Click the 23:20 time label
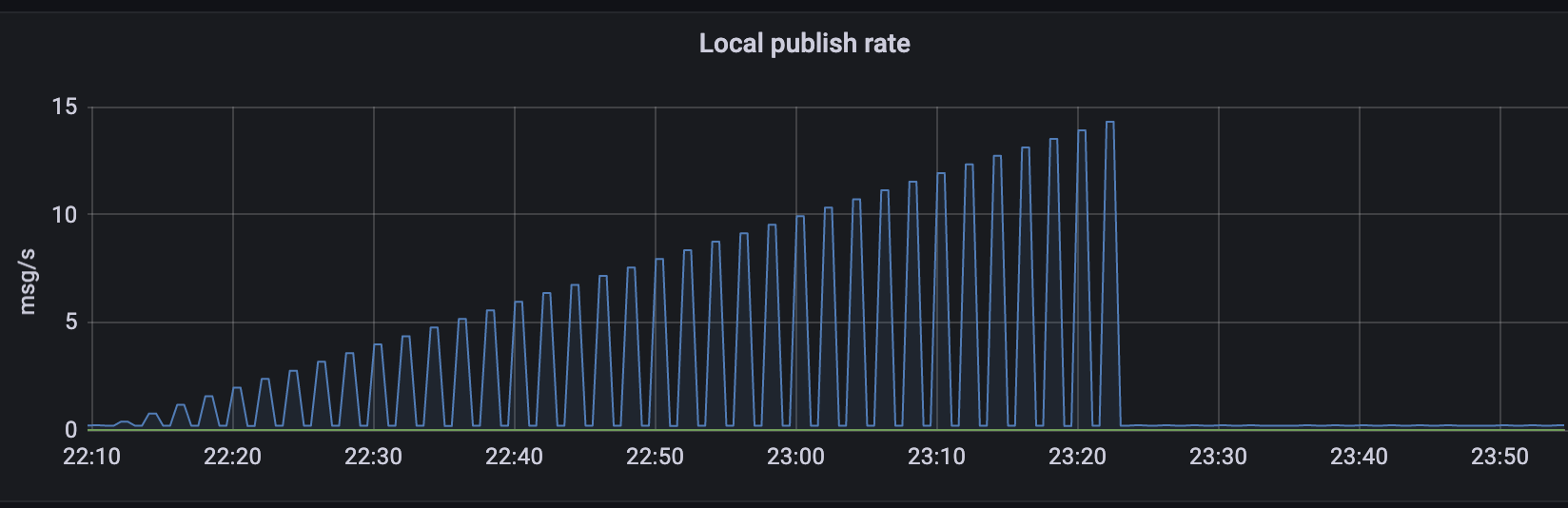 click(1077, 457)
